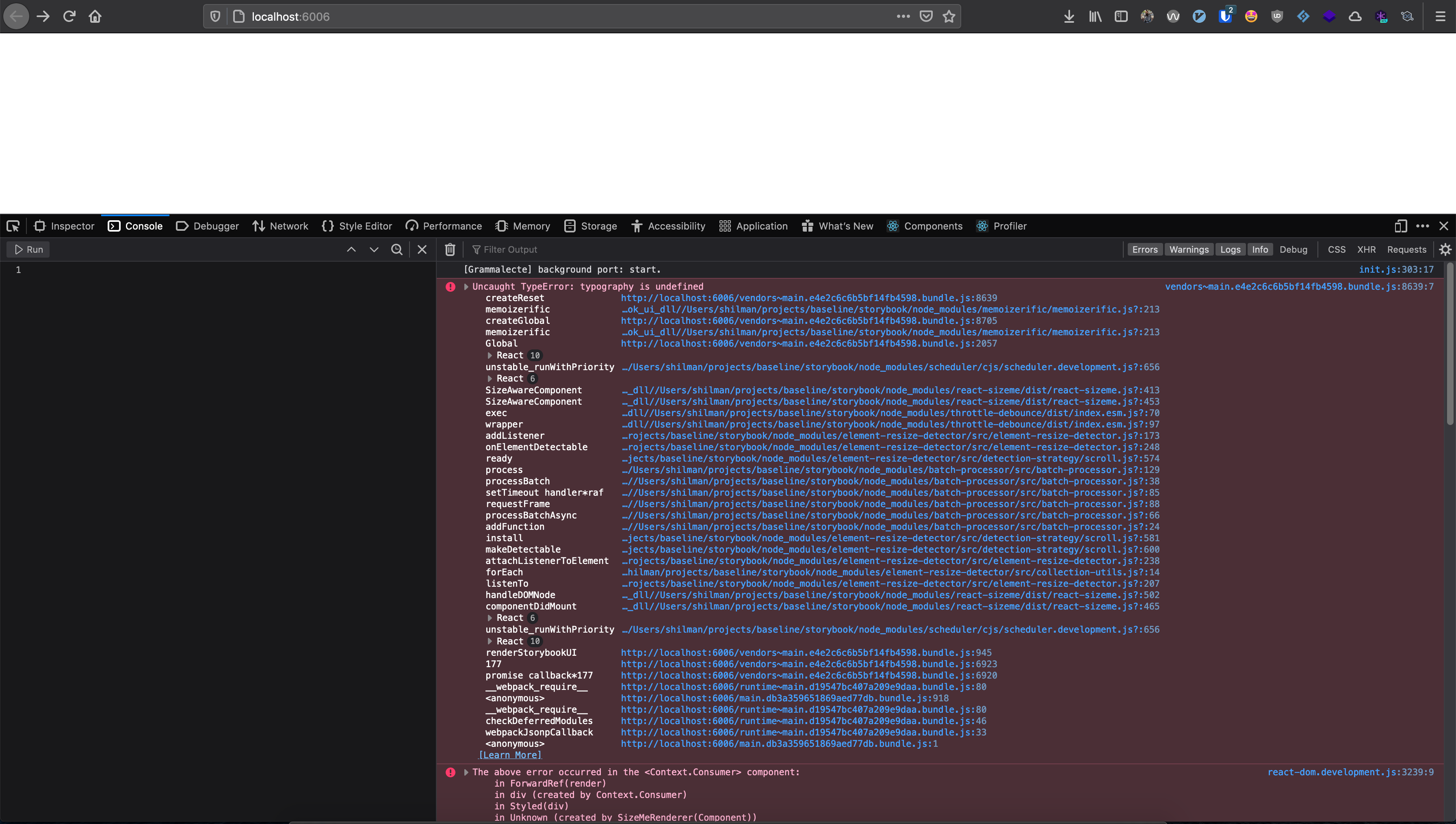The height and width of the screenshot is (824, 1456).
Task: Open the Storage tab
Action: 591,226
